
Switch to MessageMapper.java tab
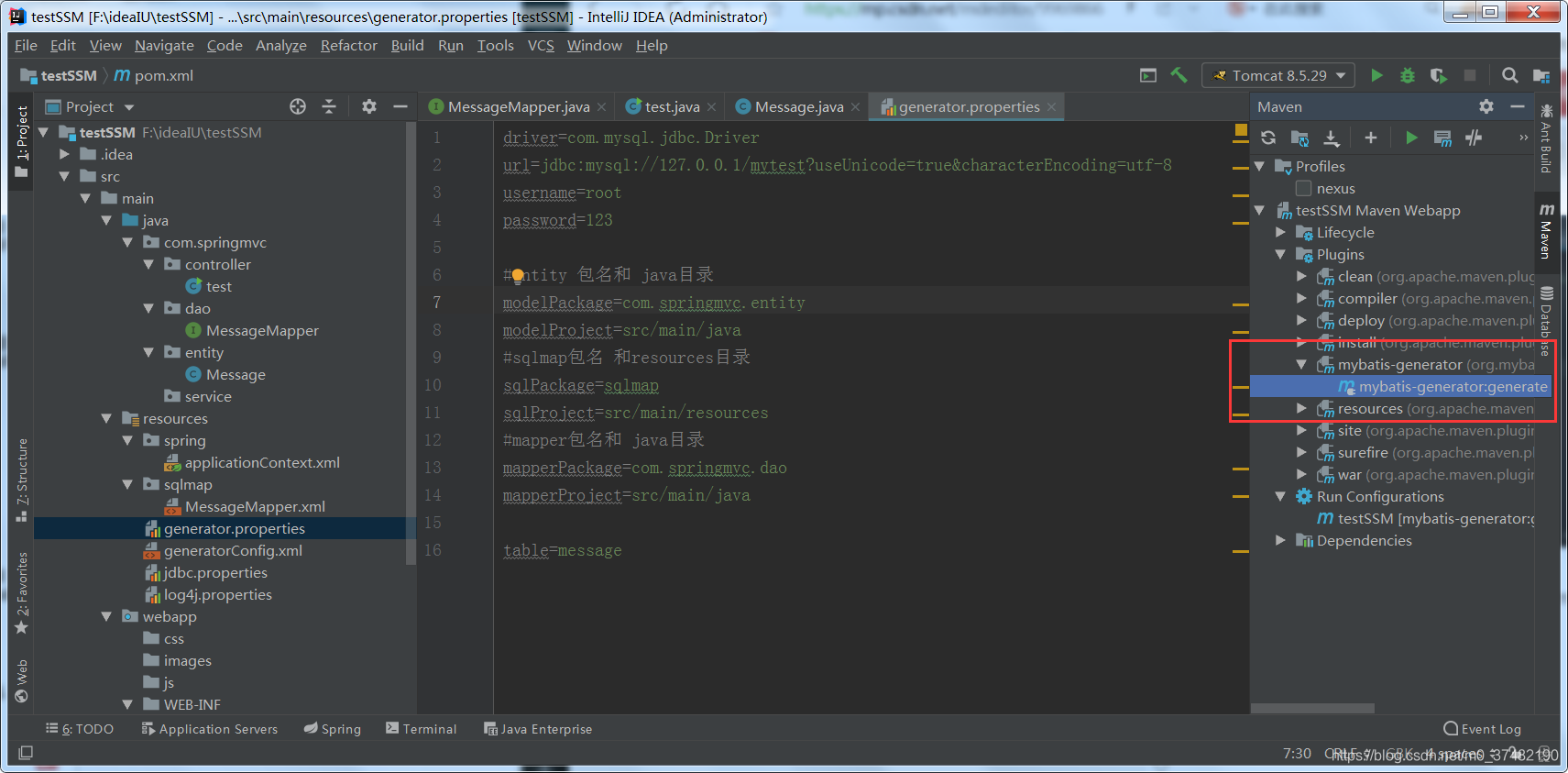[518, 106]
